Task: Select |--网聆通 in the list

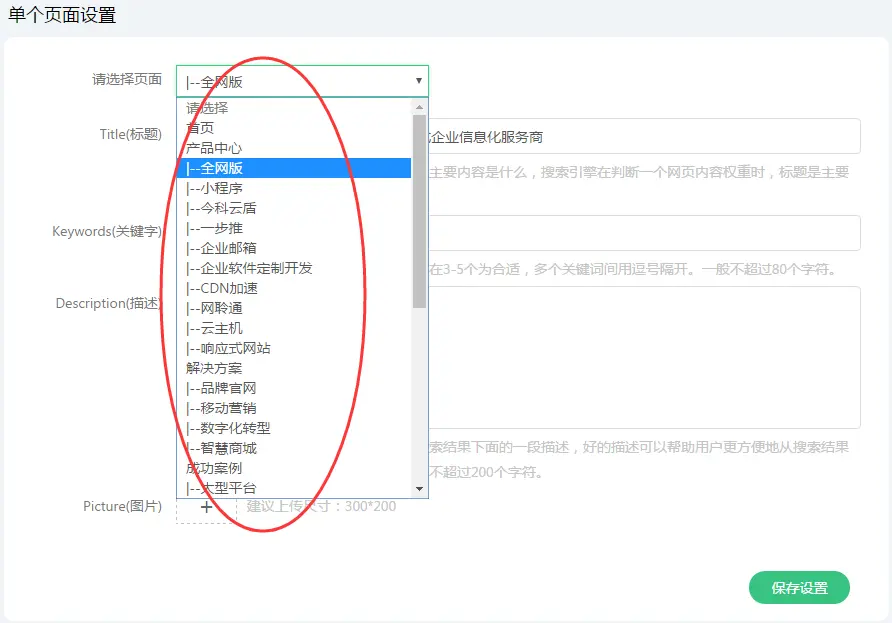Action: coord(294,308)
